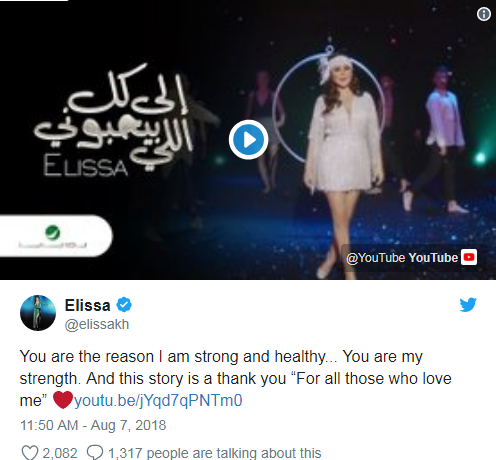Open the youtu.be/jYqd7qPNTm0 link
This screenshot has width=496, height=460.
coord(158,400)
